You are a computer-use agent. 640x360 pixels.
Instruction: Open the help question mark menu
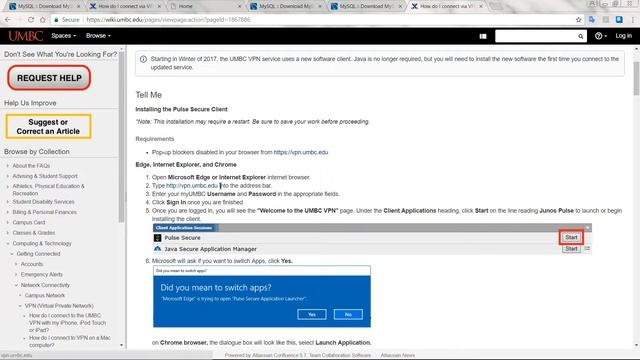click(600, 36)
